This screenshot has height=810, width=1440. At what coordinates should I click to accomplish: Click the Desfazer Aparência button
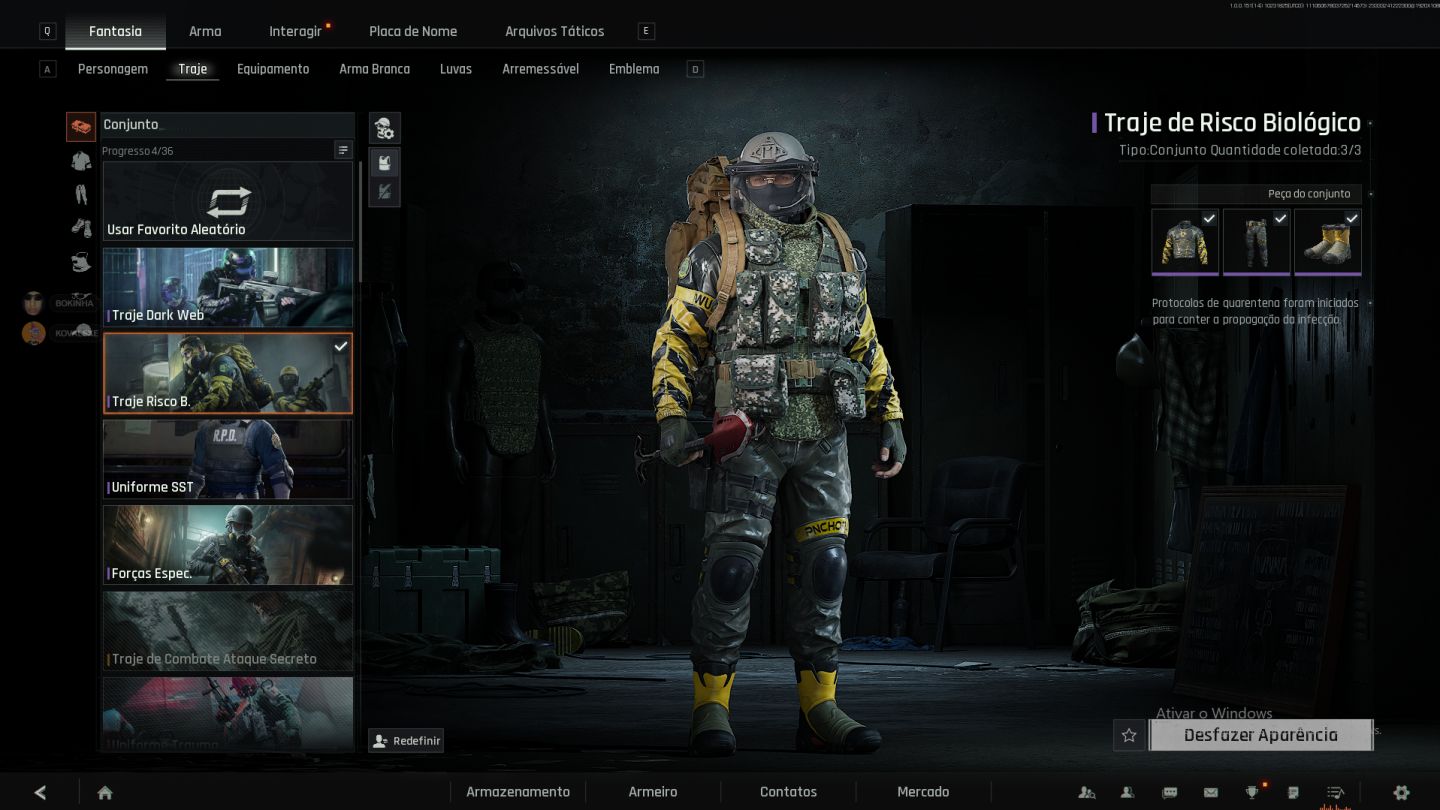(x=1260, y=735)
